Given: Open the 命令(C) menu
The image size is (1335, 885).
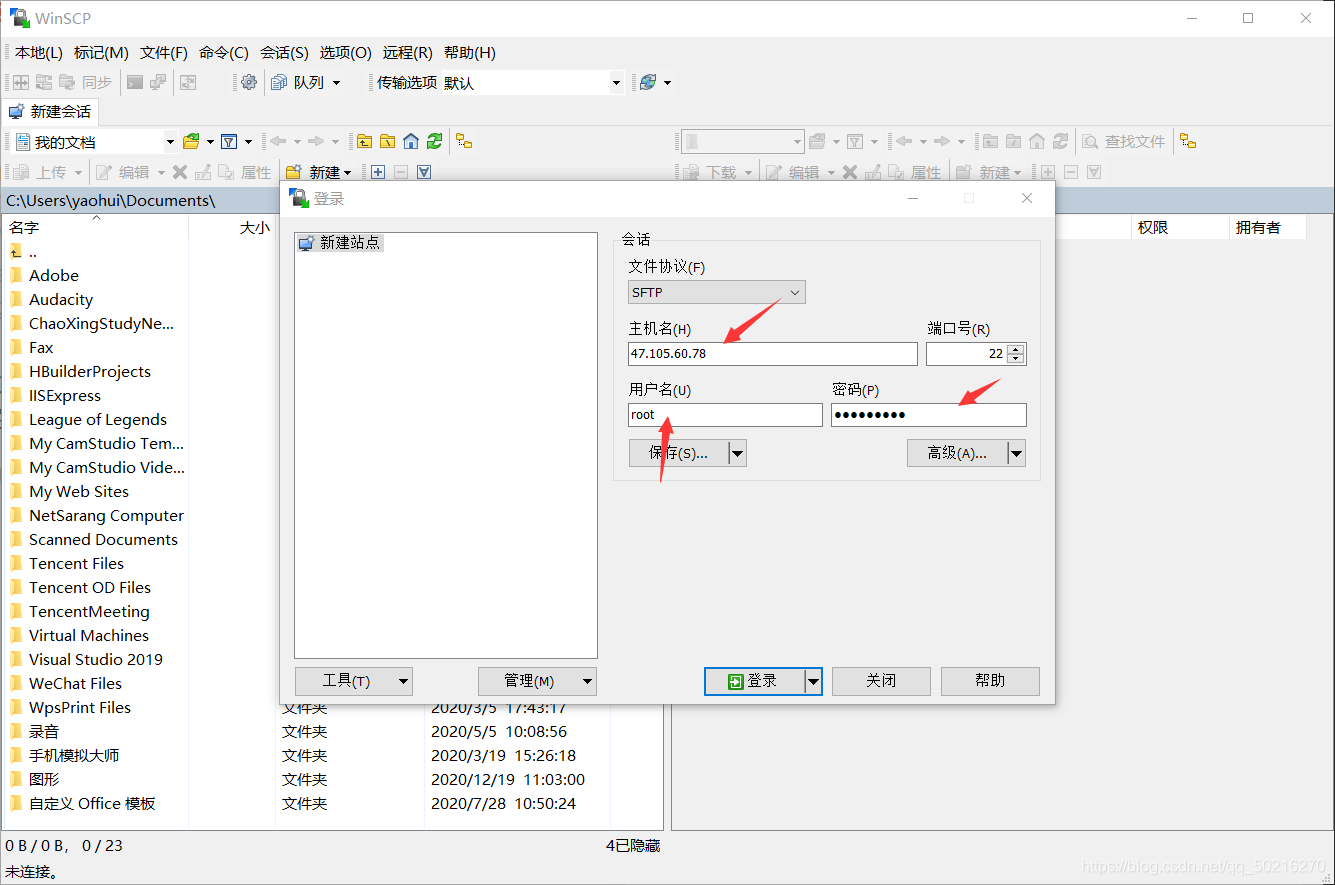Looking at the screenshot, I should point(224,52).
